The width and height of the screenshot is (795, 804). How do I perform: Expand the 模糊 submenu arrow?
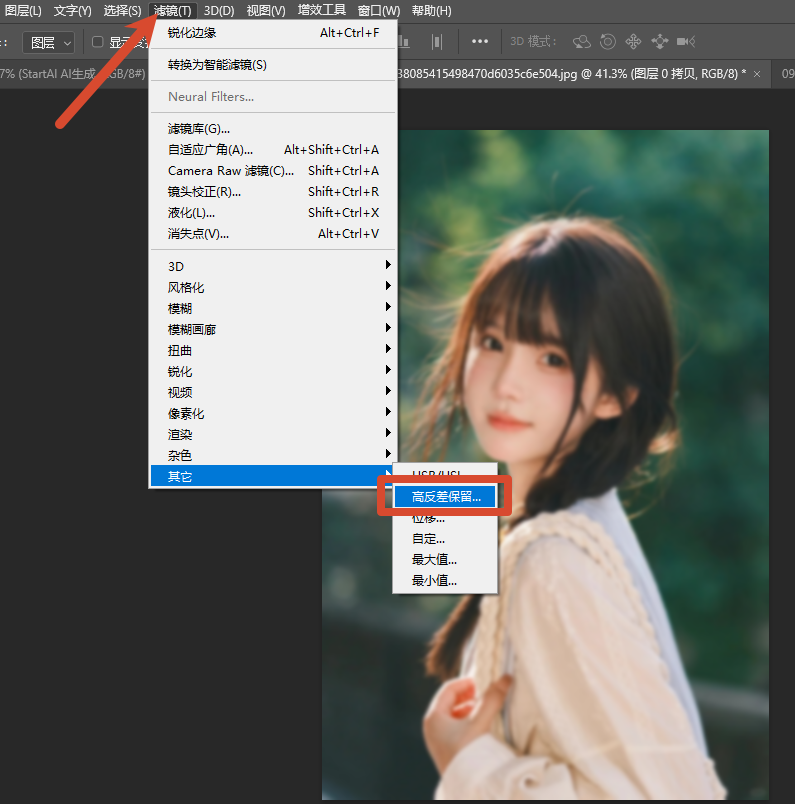[x=388, y=307]
